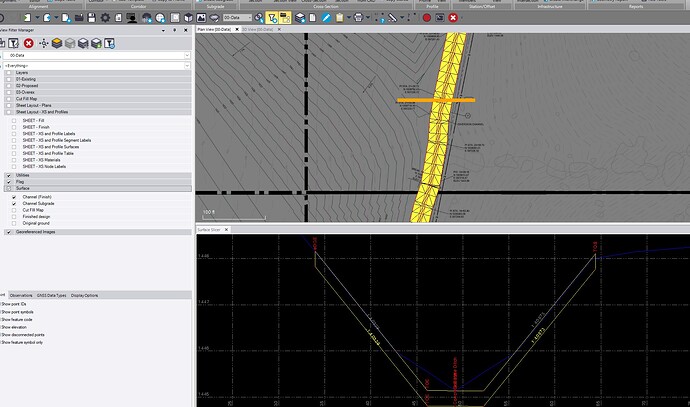690x407 pixels.
Task: Click the Export icon in the main toolbar
Action: click(x=47, y=18)
